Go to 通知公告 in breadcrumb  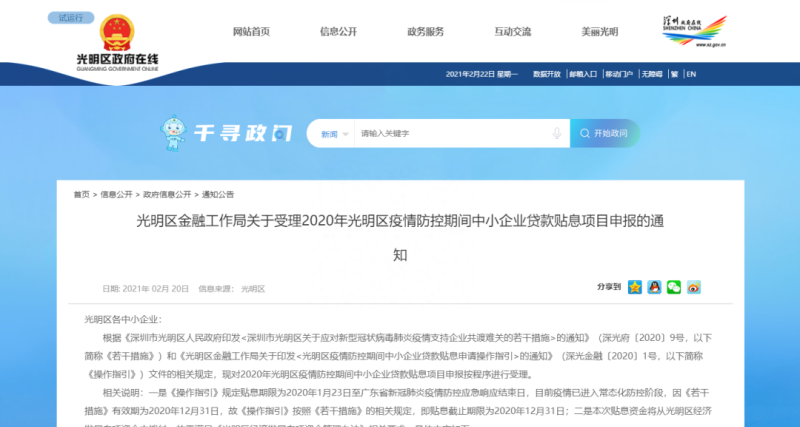click(x=218, y=194)
